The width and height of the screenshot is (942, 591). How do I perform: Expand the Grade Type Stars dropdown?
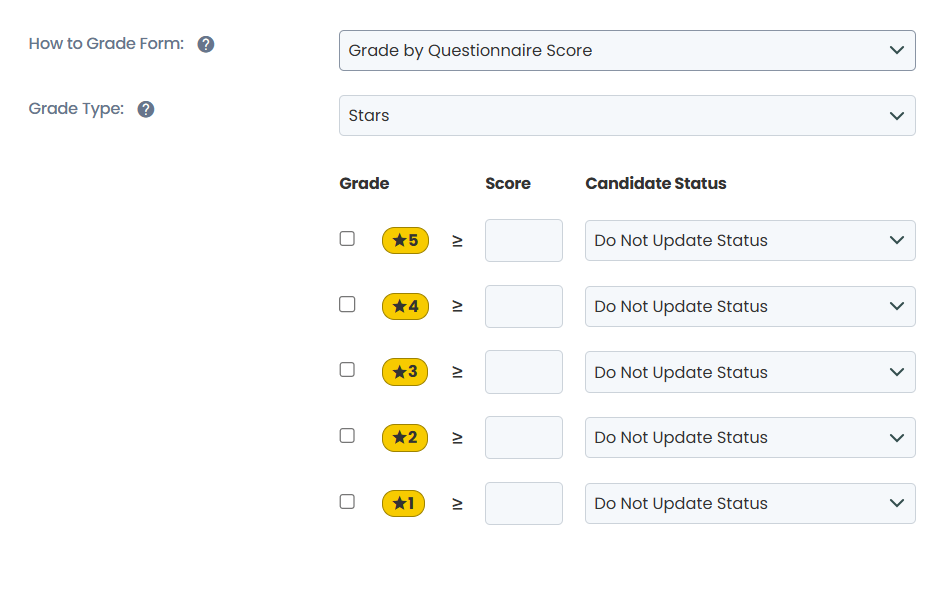click(x=627, y=115)
